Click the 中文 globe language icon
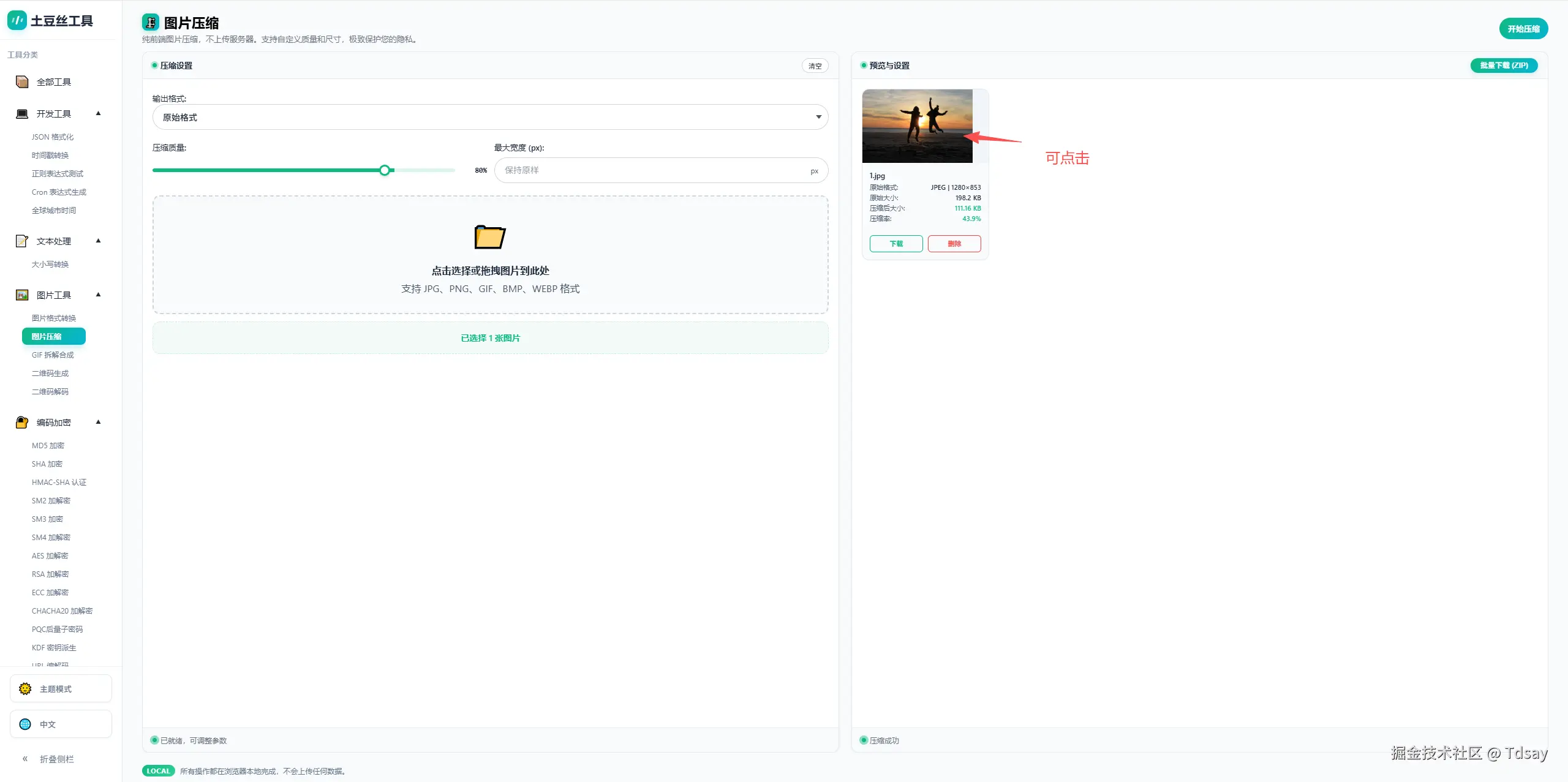Viewport: 1568px width, 782px height. coord(25,724)
